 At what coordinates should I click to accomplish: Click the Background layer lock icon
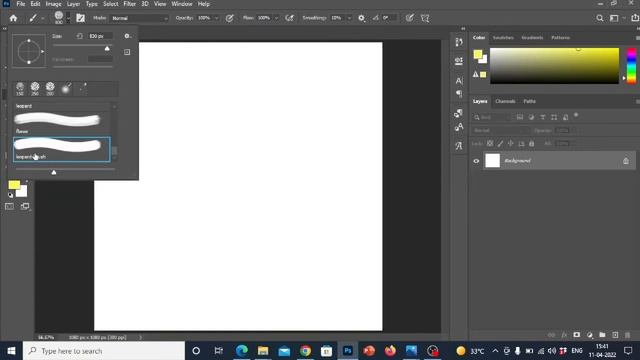click(626, 161)
